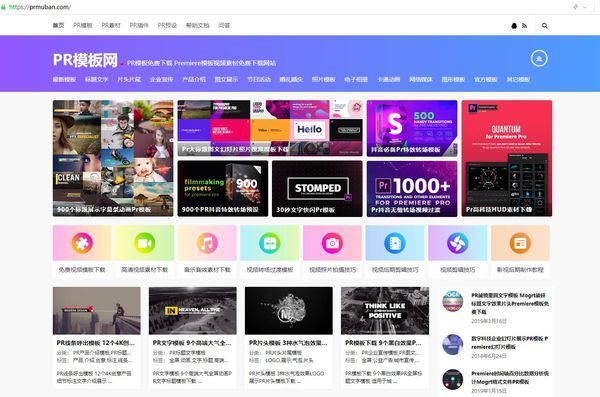Image resolution: width=600 pixels, height=397 pixels.
Task: Open the PR片头模板 3种水气泡效果 article title
Action: [288, 343]
